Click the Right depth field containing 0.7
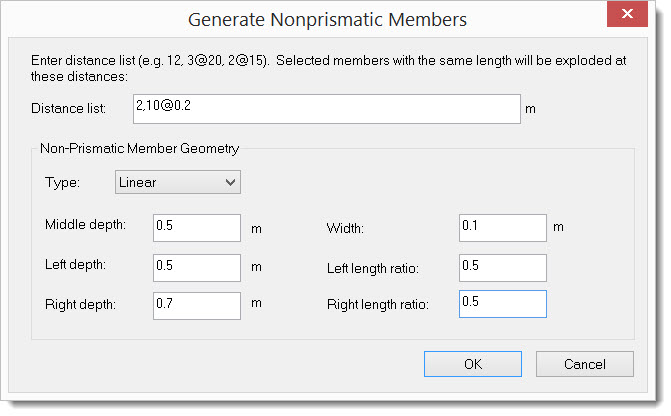 197,305
